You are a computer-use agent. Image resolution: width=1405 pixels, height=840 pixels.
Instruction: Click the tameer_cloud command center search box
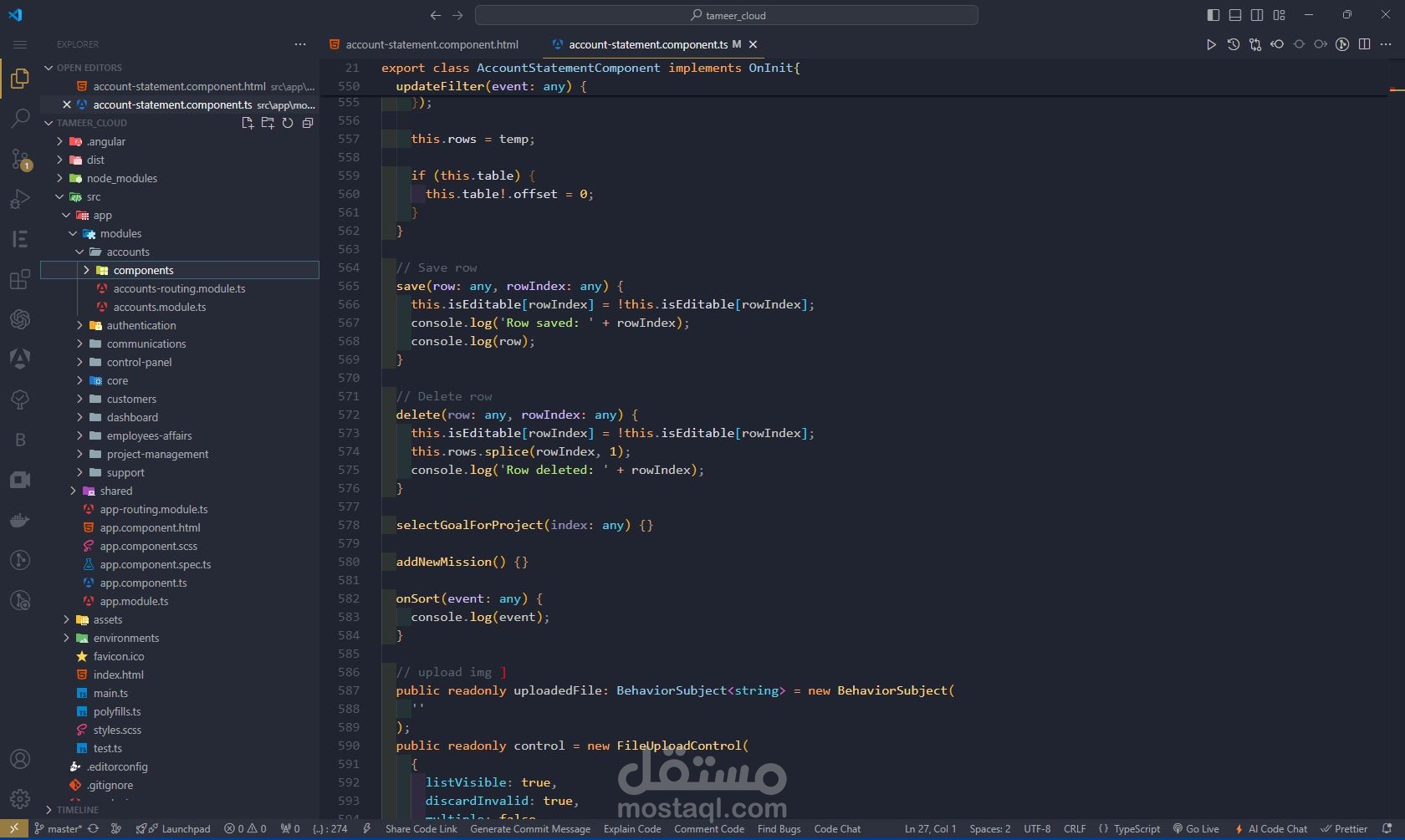pos(727,15)
